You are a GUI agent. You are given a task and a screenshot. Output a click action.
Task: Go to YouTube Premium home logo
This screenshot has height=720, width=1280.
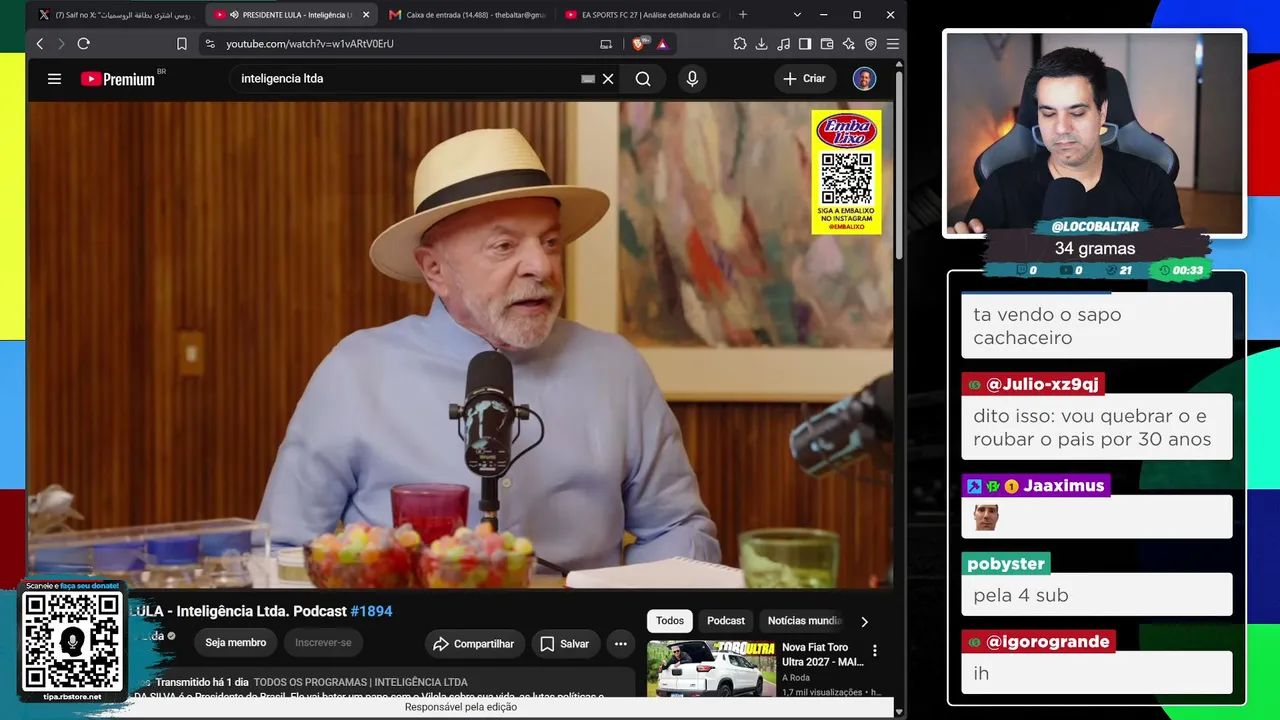[118, 79]
